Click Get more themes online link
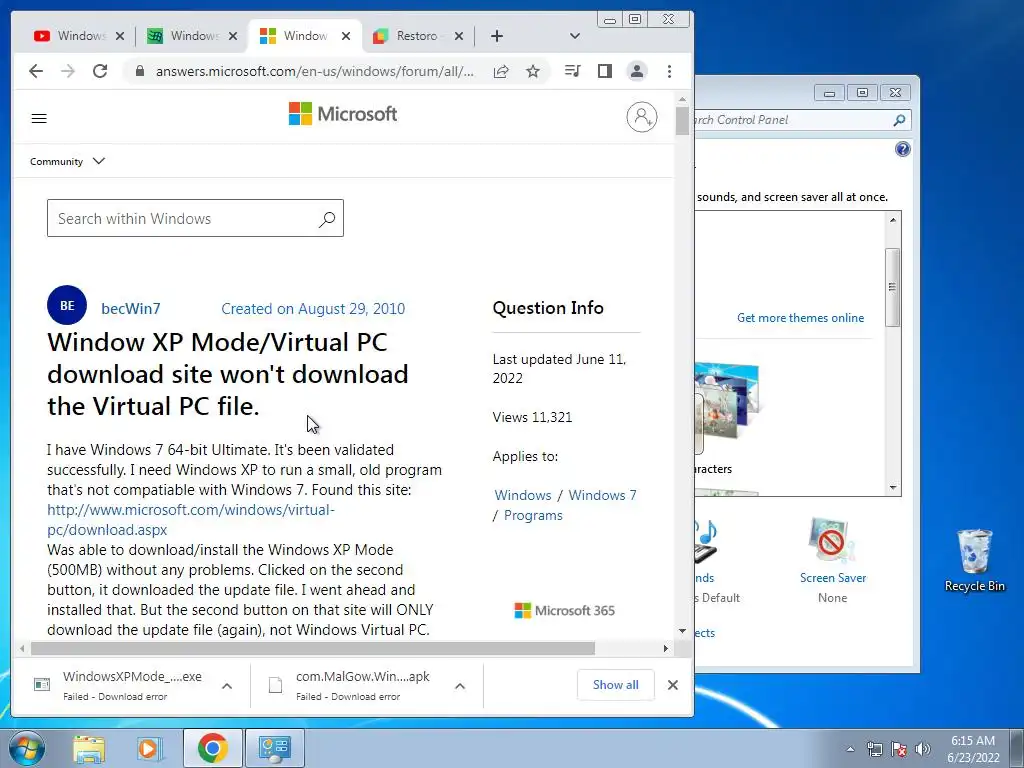This screenshot has width=1024, height=768. (800, 317)
